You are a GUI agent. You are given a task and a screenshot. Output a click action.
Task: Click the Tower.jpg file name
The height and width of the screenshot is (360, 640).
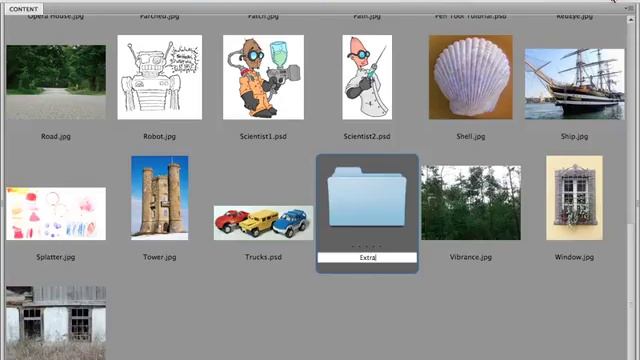pos(160,257)
